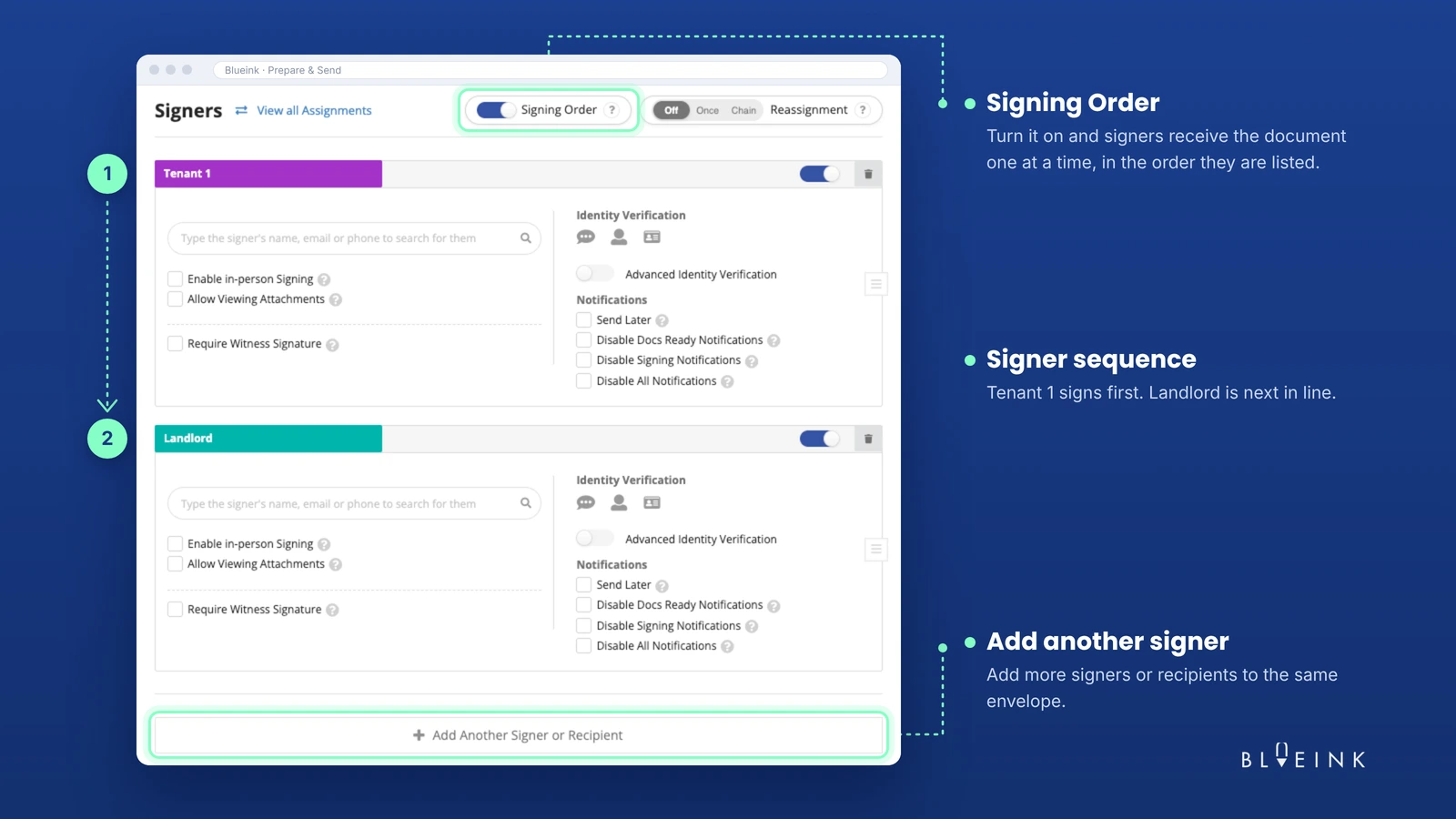This screenshot has width=1456, height=819.
Task: Enable Advanced Identity Verification for Landlord
Action: (x=594, y=539)
